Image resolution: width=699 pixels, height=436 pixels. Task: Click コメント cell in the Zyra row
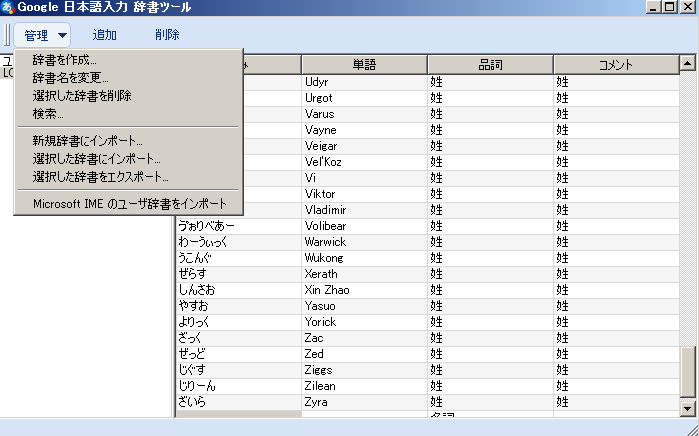click(617, 403)
